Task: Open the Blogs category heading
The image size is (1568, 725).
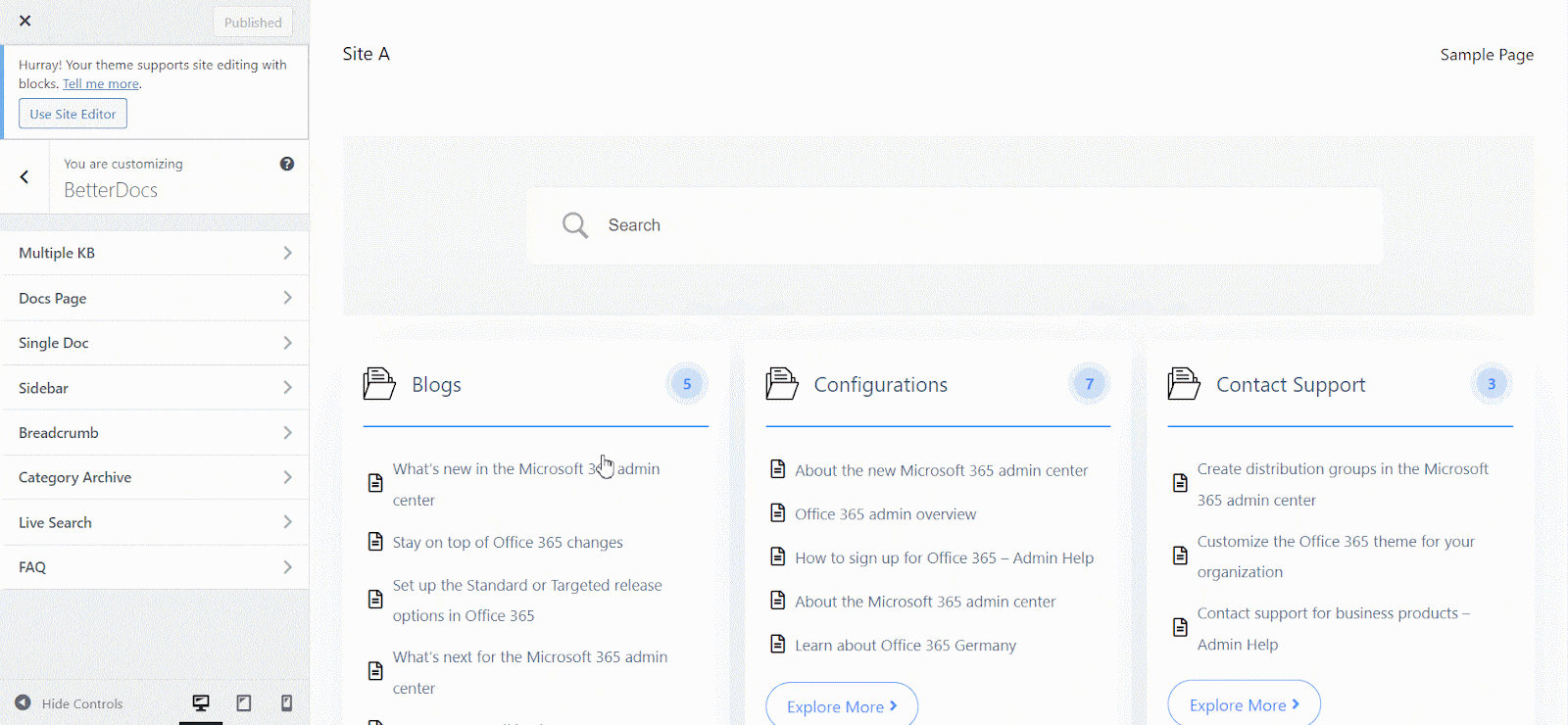Action: coord(436,385)
